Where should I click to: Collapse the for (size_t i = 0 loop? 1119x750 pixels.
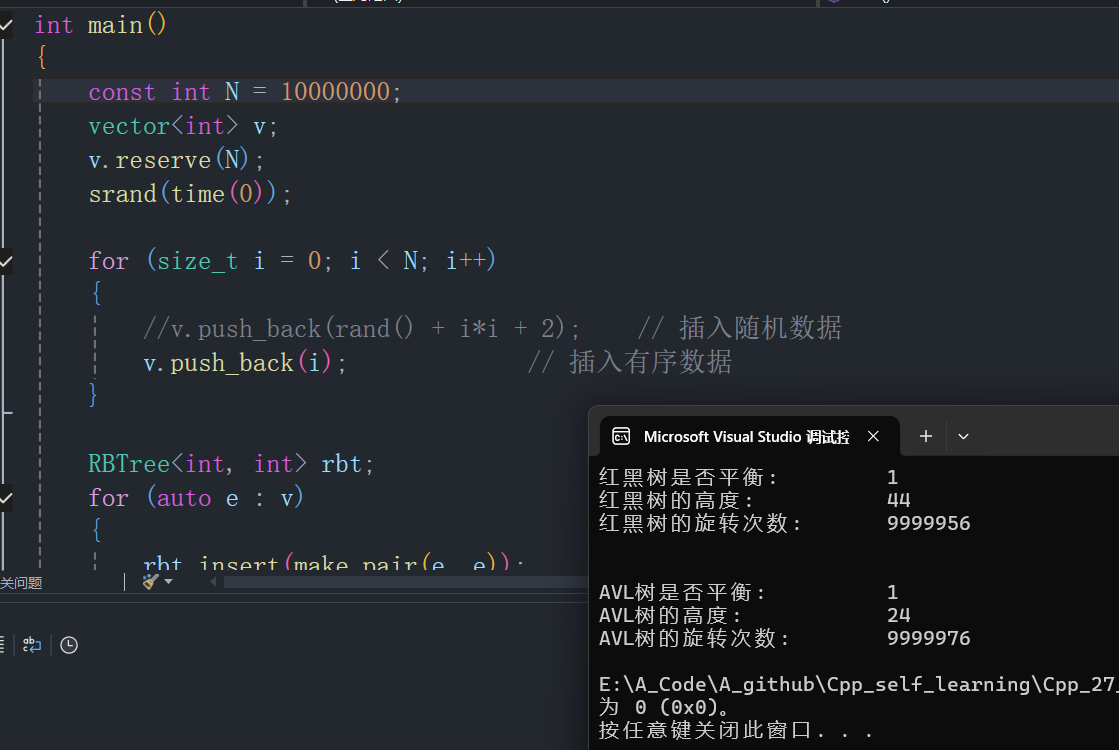point(6,261)
